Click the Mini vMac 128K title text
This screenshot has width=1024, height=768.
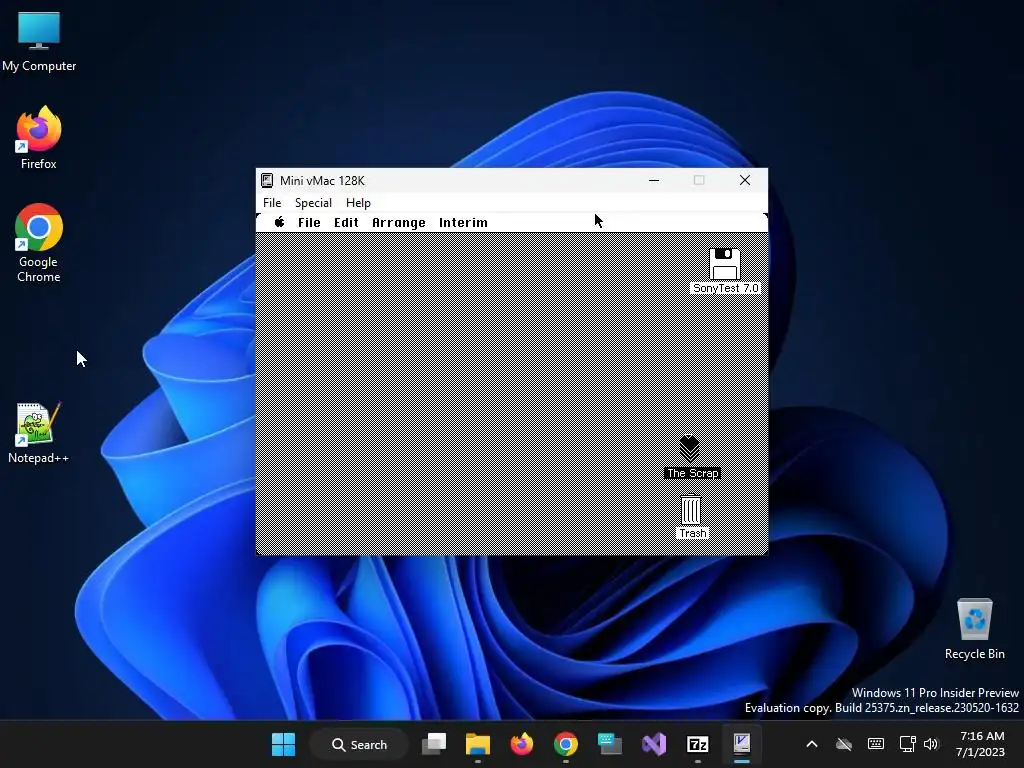322,181
